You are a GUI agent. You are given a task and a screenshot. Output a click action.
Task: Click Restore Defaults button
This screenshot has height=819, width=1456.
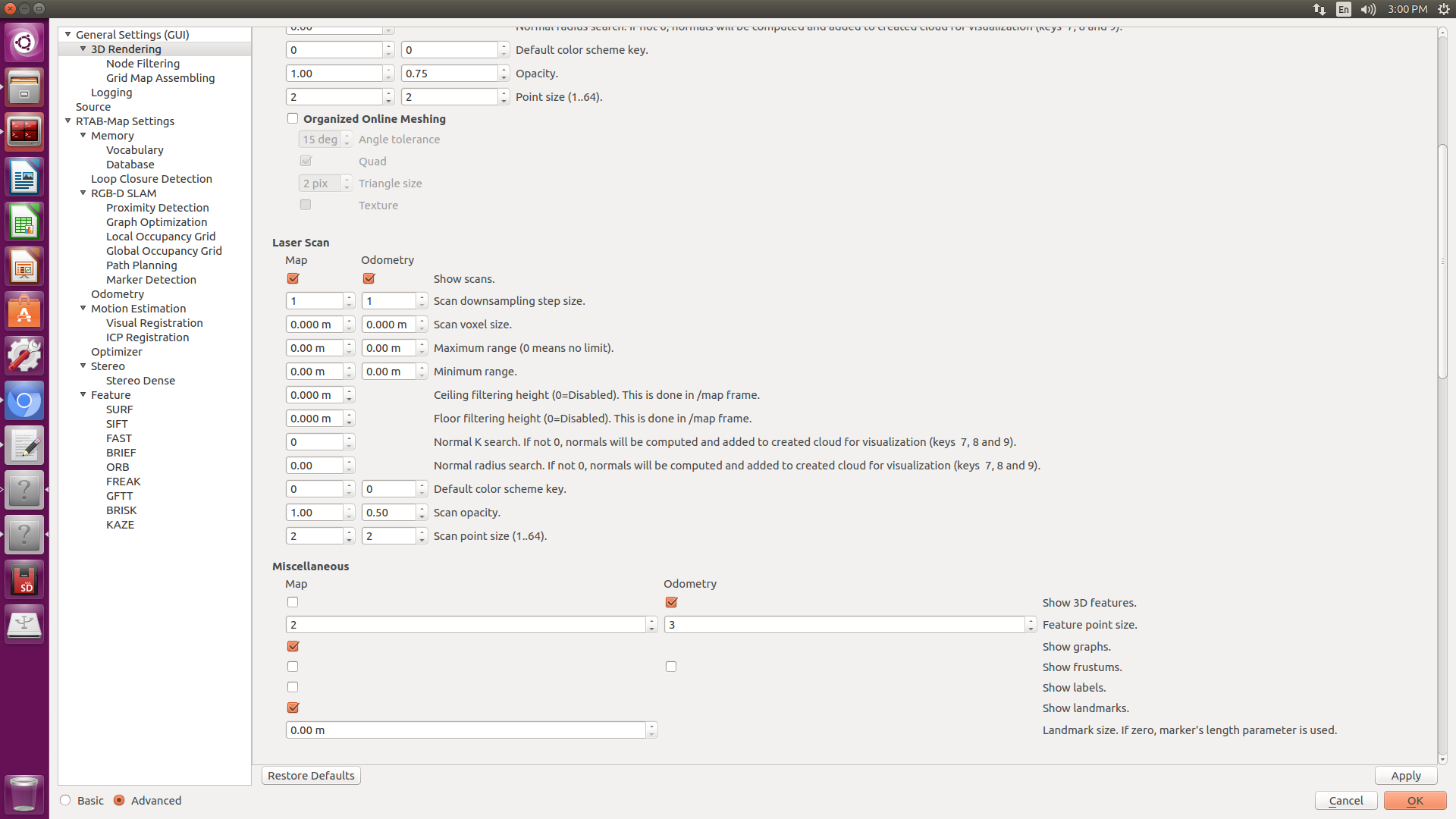tap(311, 775)
